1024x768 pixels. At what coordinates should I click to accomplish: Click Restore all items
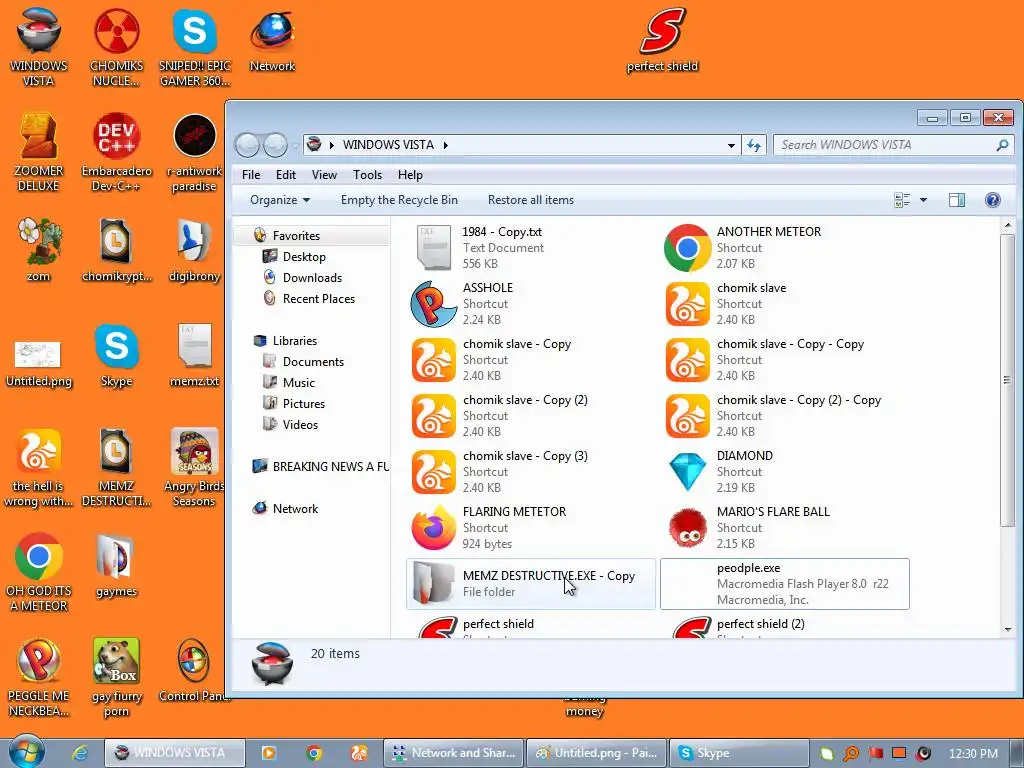click(531, 200)
